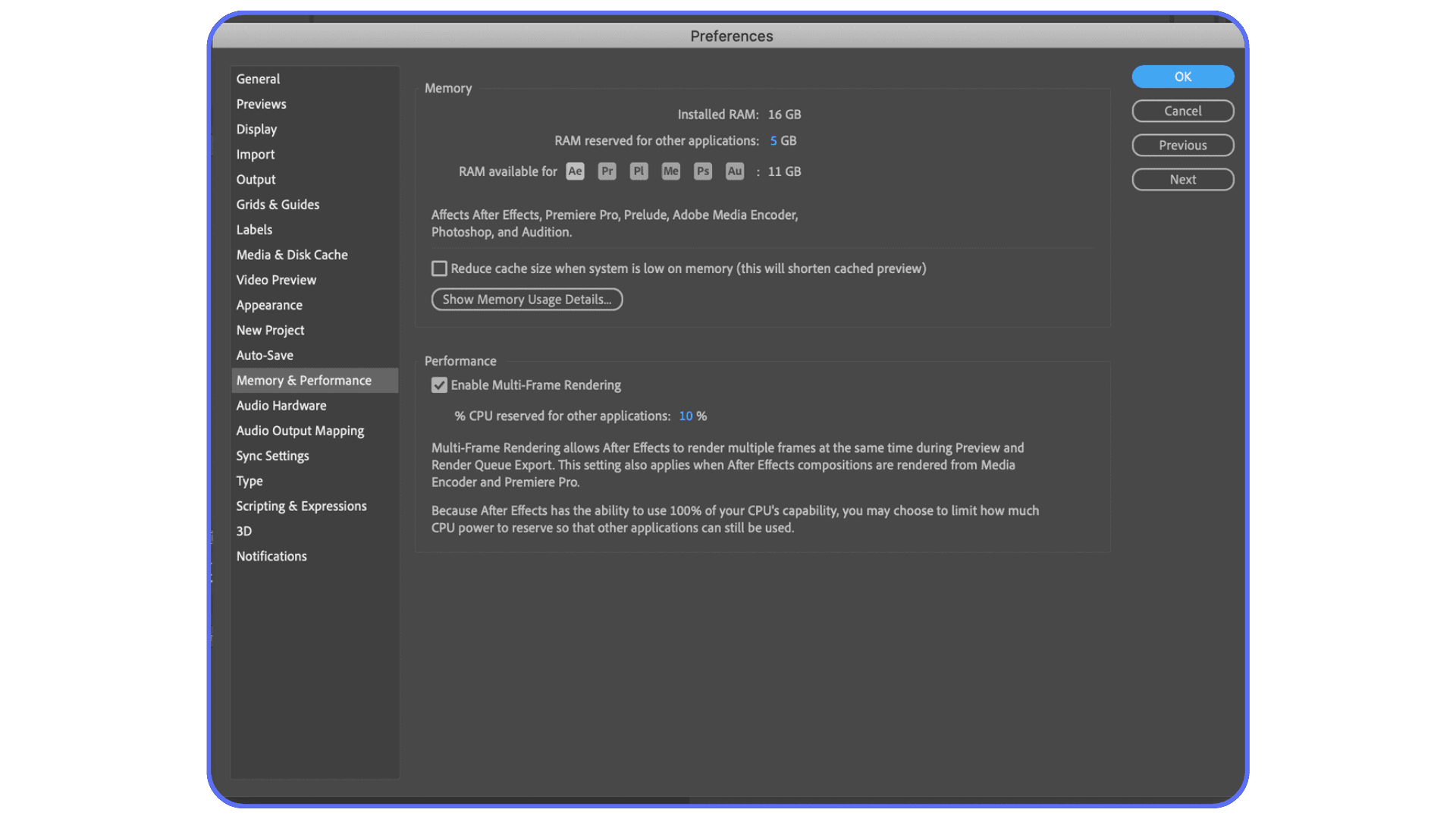Open the Media & Disk Cache section
Viewport: 1456px width, 819px height.
292,255
